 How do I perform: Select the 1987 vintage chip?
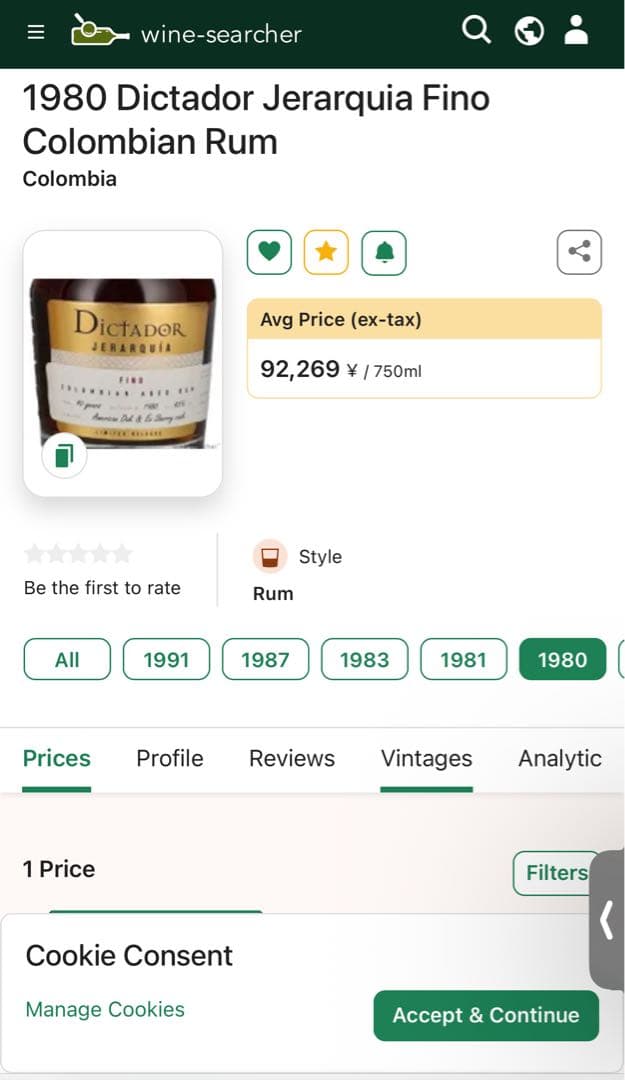[x=265, y=660]
